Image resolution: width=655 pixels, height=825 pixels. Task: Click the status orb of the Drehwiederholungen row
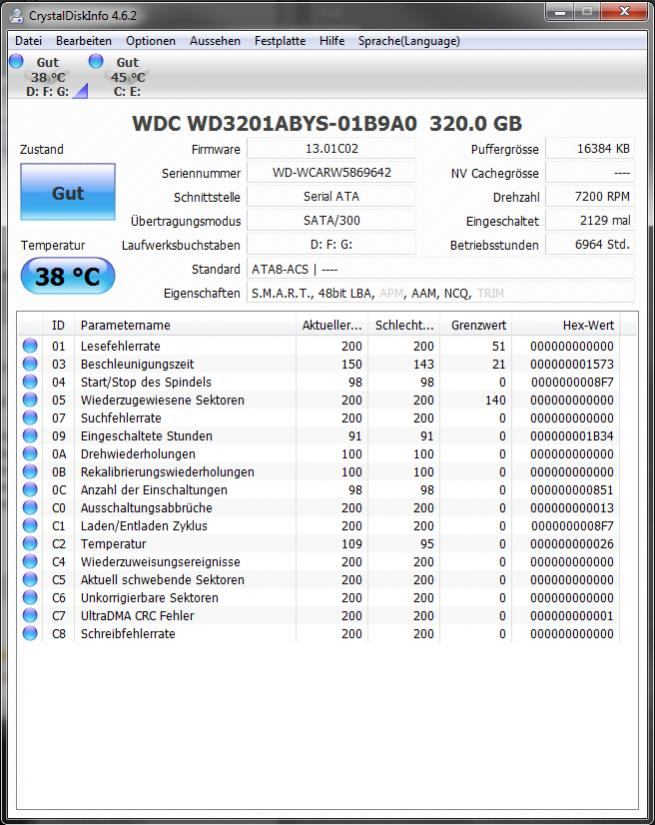(x=30, y=454)
